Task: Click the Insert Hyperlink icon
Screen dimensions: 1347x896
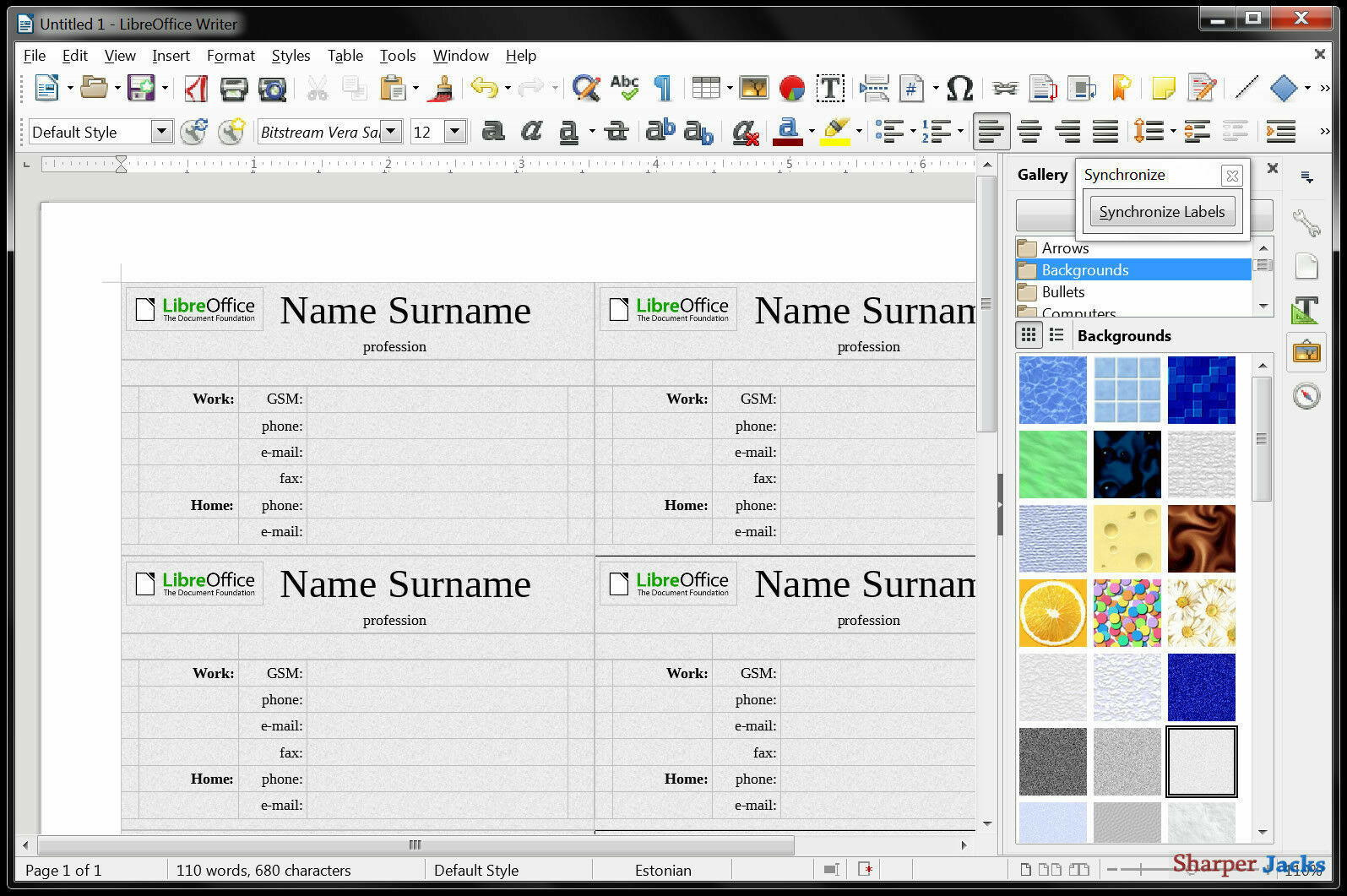Action: click(x=1004, y=88)
